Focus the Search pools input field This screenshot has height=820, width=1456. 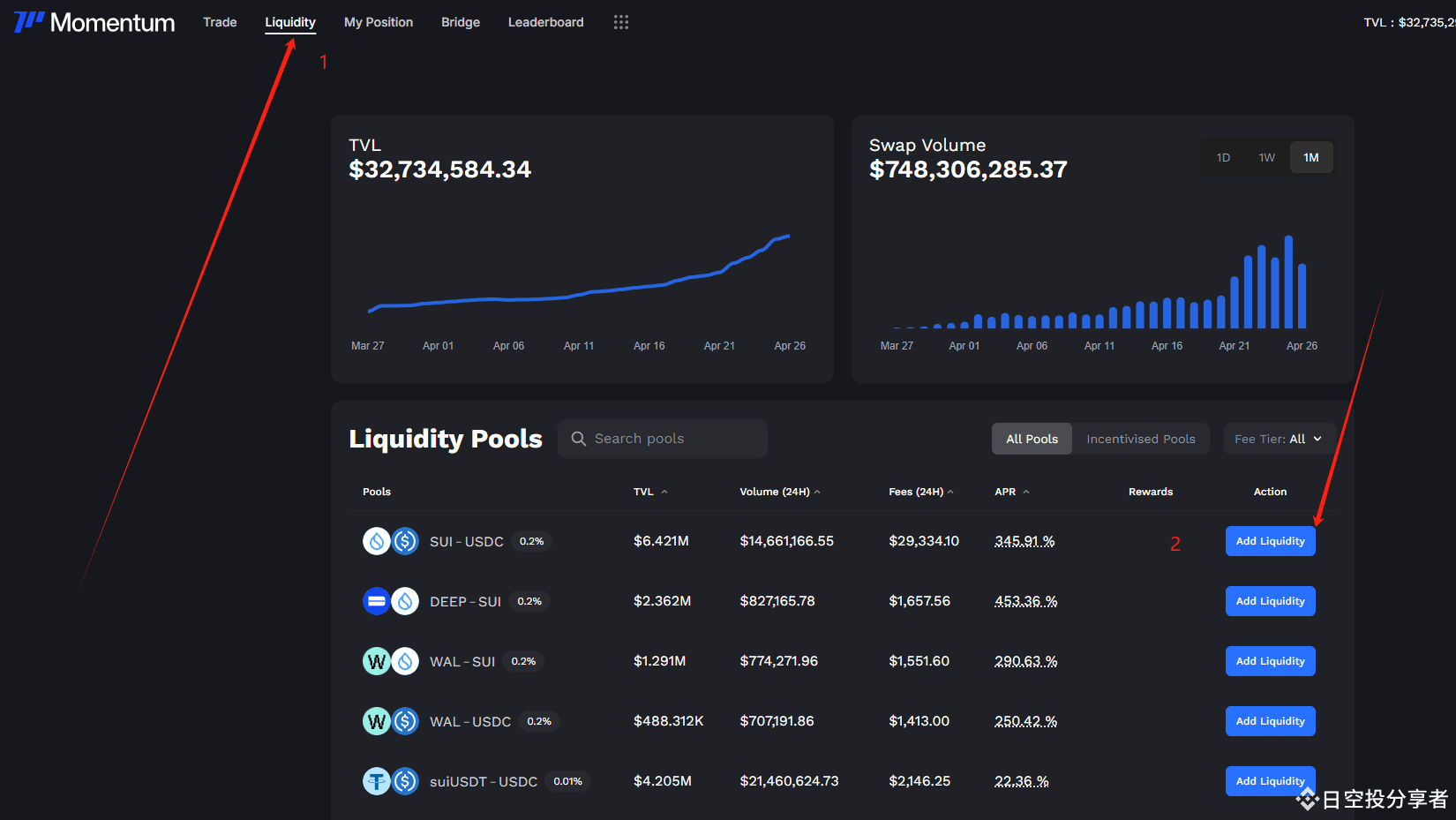tap(663, 439)
